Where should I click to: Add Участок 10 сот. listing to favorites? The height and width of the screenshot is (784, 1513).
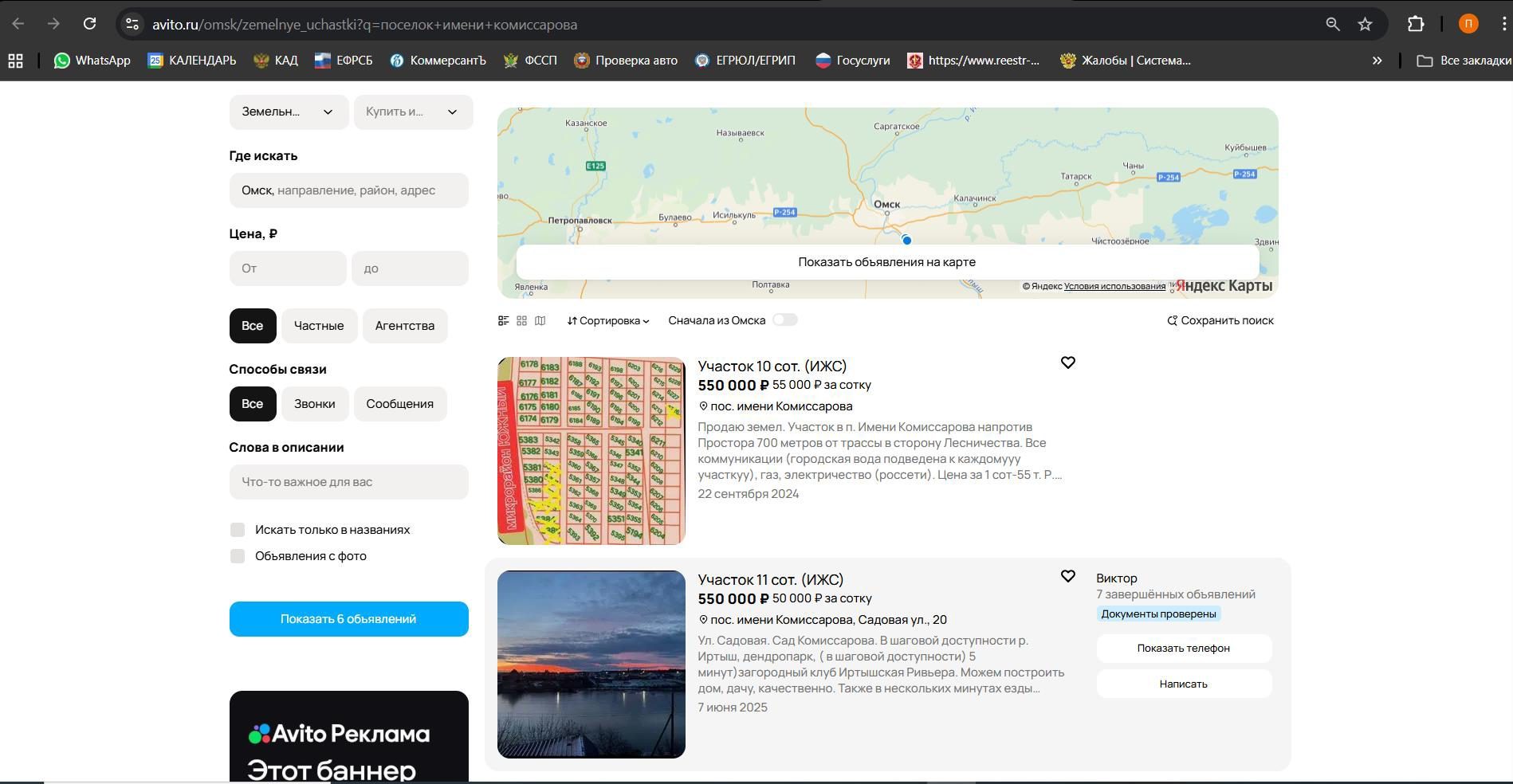point(1067,363)
